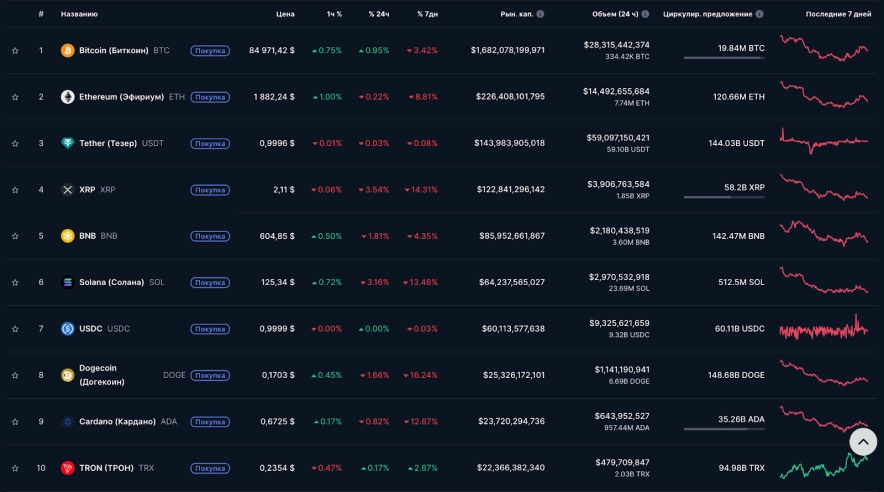
Task: Sort by the % 24ч column header
Action: tap(378, 14)
